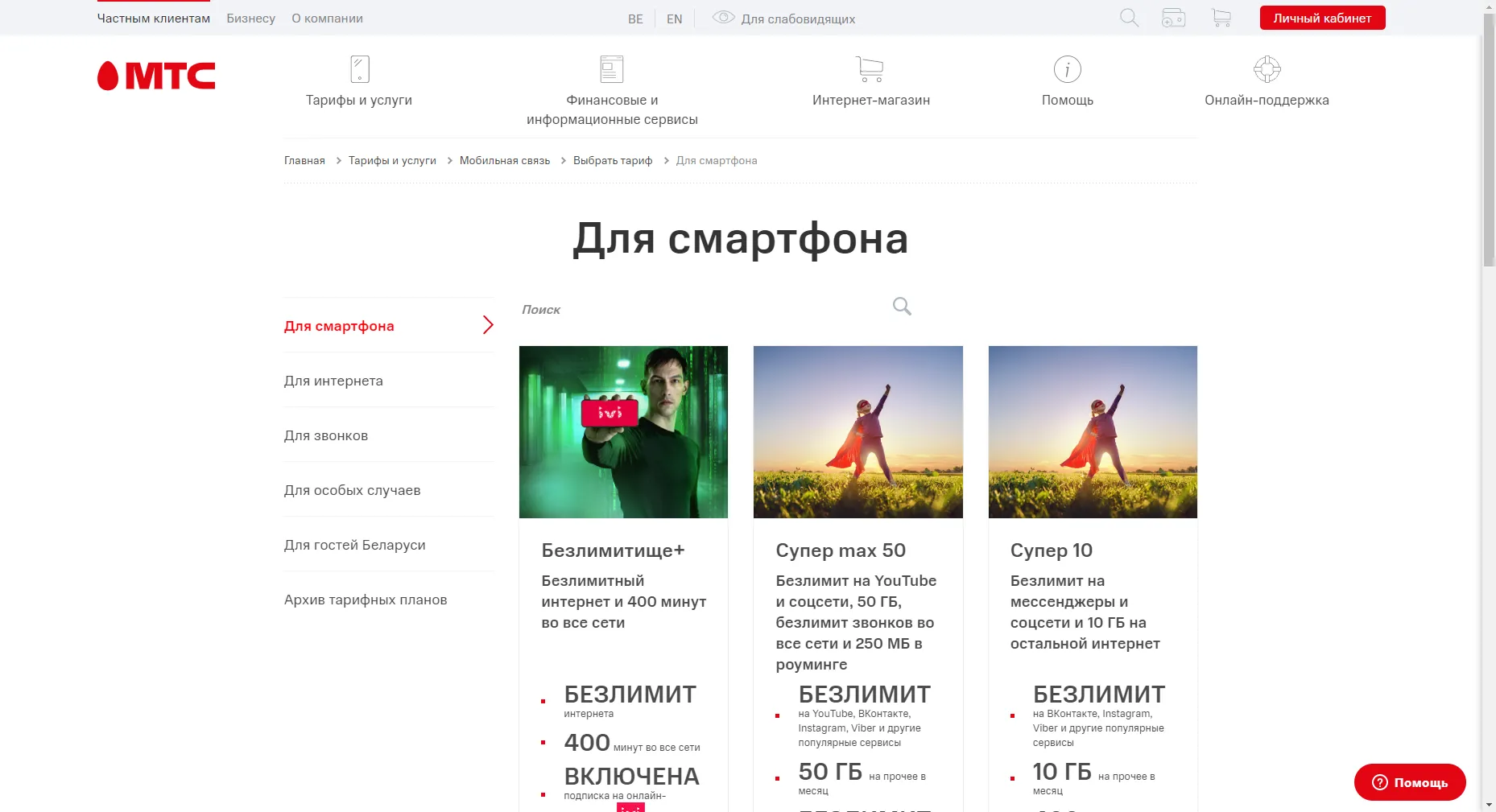Click the magnifier icon beside the Поиск field

(902, 307)
